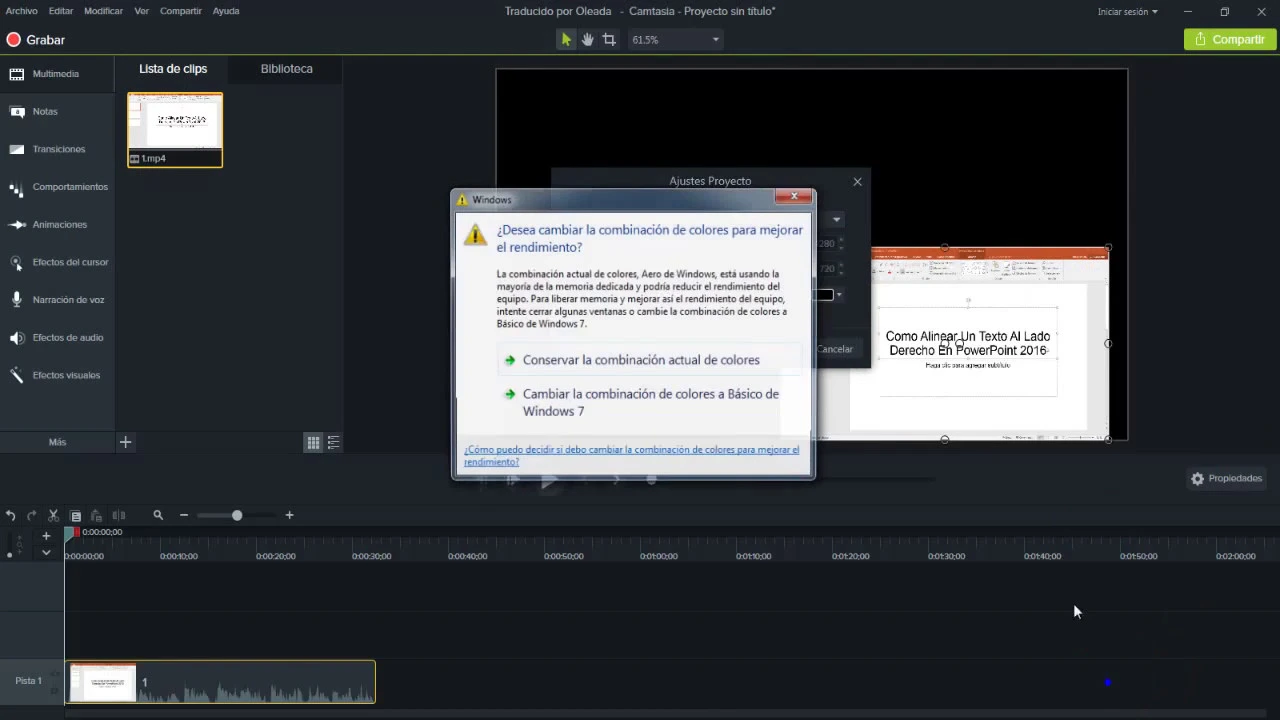1280x720 pixels.
Task: Open the Archivo menu
Action: click(22, 11)
